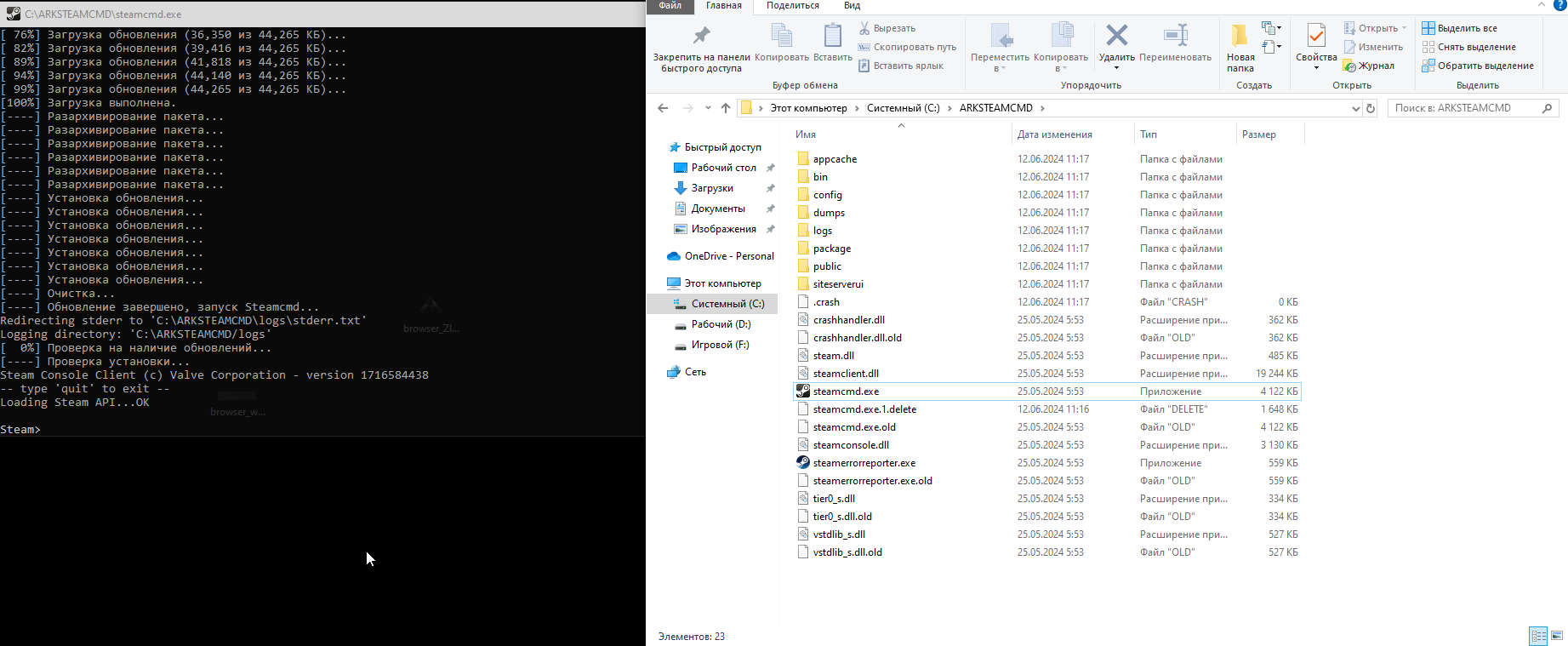Screen dimensions: 1568x646
Task: Navigate to Этот компьютер in the breadcrumb
Action: click(x=808, y=108)
